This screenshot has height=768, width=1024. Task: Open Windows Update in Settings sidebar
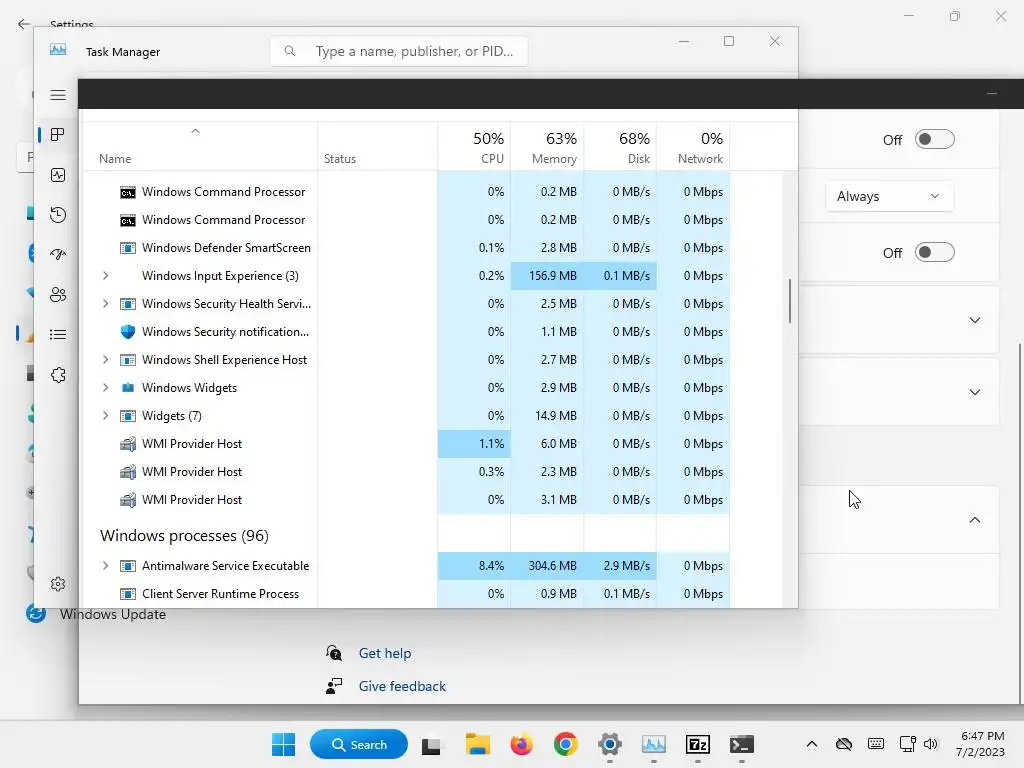point(112,615)
